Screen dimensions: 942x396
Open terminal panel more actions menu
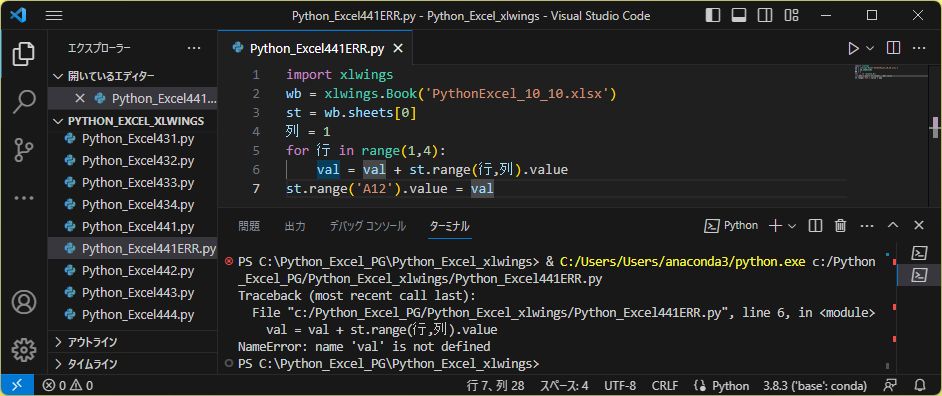point(867,226)
